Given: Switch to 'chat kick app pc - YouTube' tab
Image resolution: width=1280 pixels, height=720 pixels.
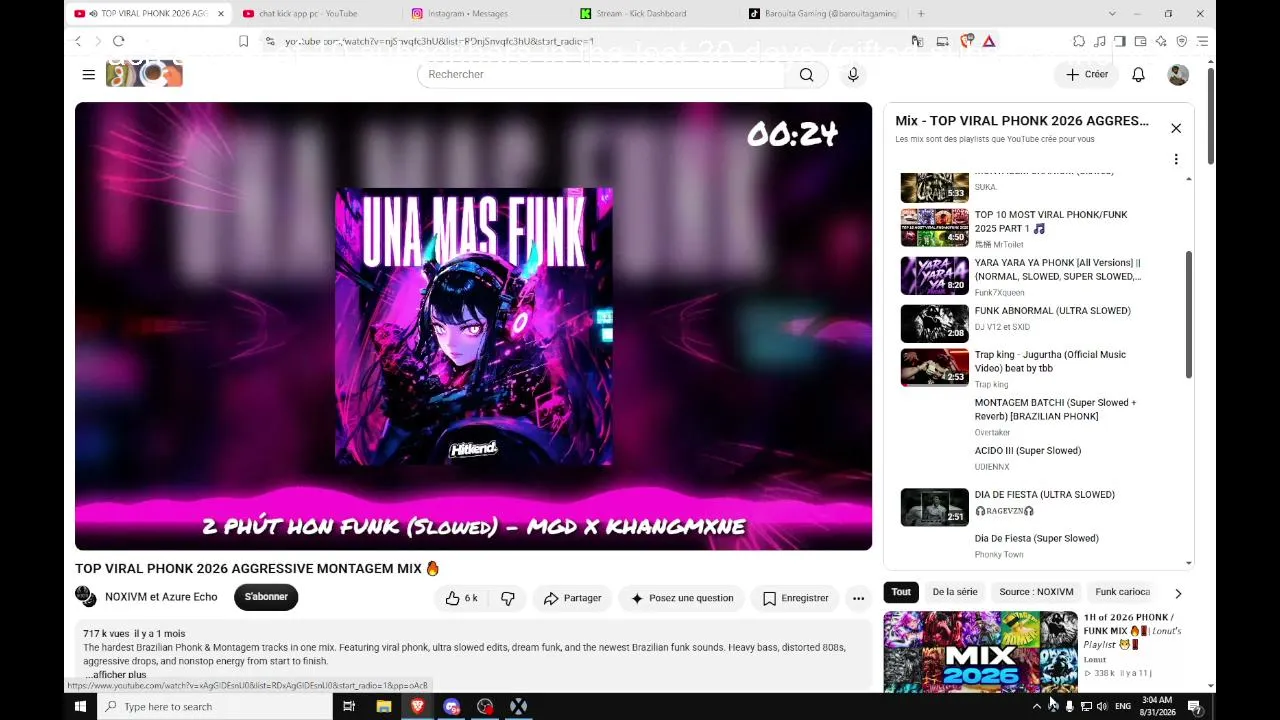Looking at the screenshot, I should pyautogui.click(x=316, y=14).
